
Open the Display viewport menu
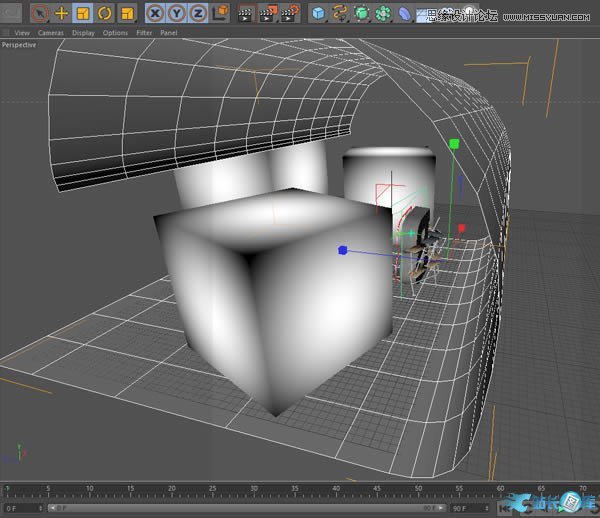(x=83, y=33)
